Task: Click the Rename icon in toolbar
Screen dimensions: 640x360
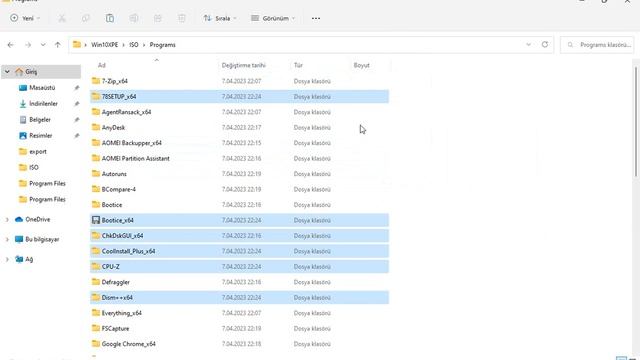Action: pyautogui.click(x=134, y=18)
